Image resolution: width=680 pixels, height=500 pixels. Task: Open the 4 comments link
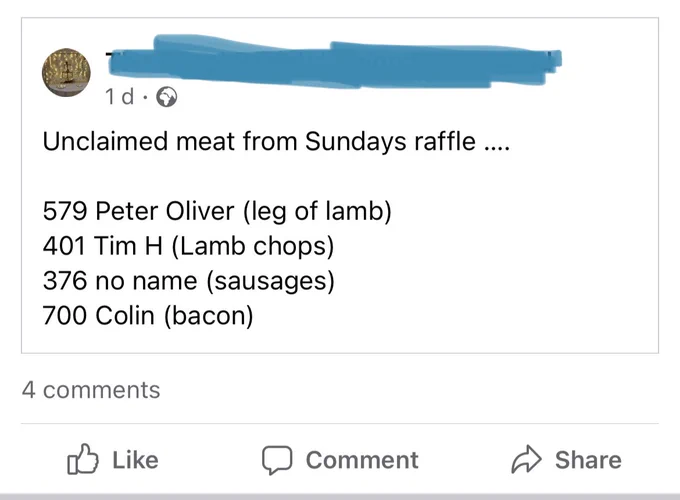point(91,389)
